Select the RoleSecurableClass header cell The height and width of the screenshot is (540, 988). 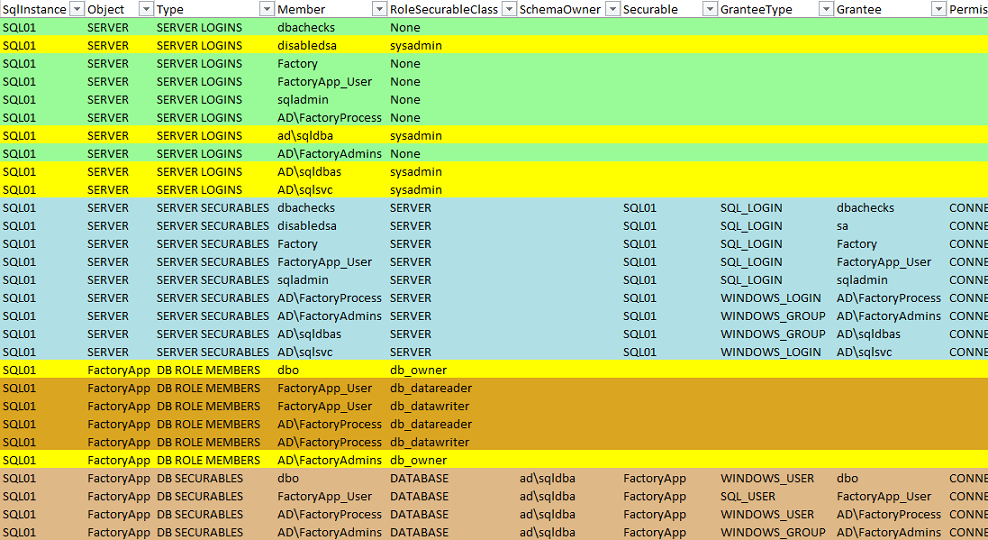pos(444,9)
